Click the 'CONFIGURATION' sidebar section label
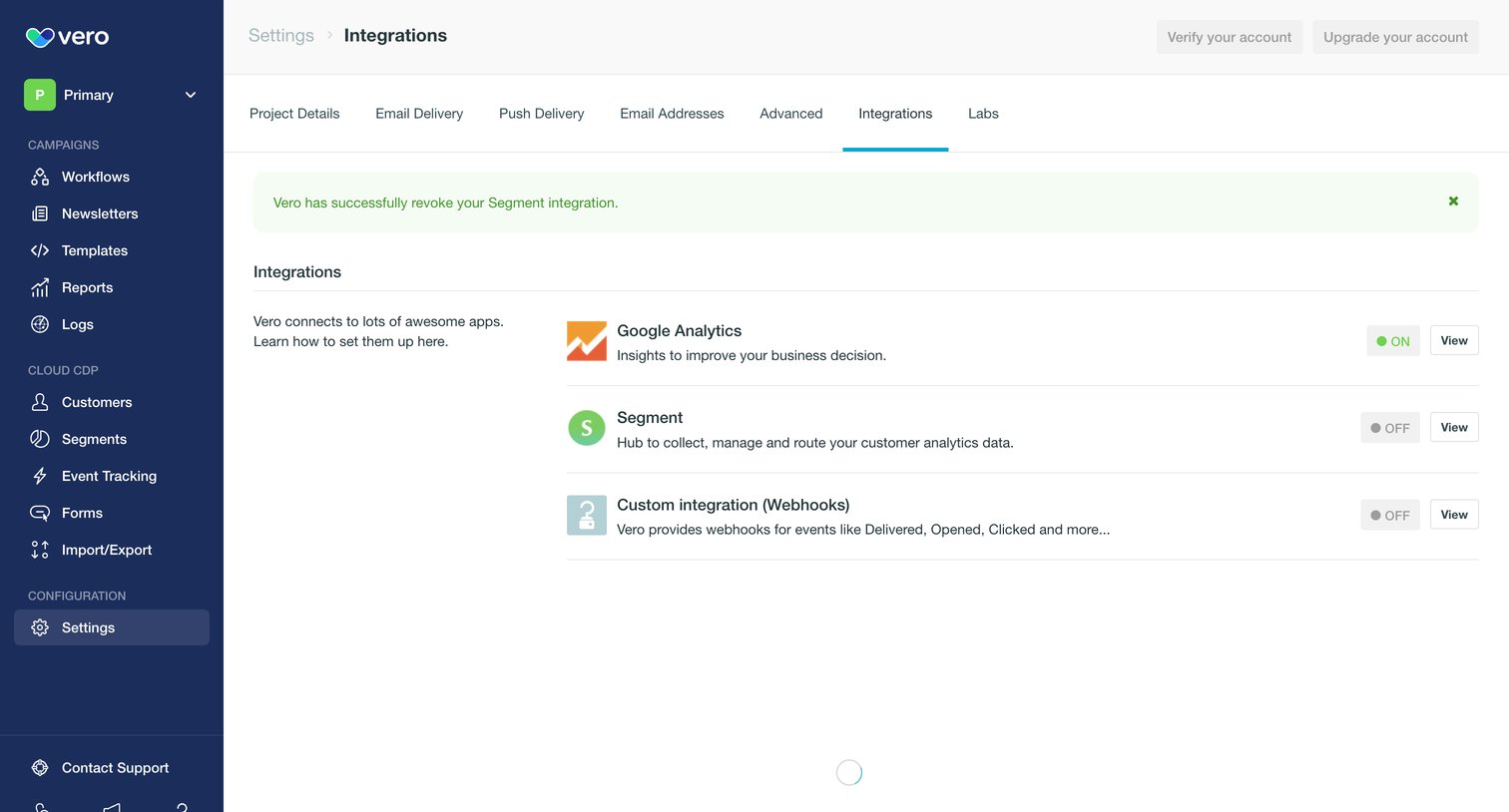This screenshot has height=812, width=1509. point(77,596)
